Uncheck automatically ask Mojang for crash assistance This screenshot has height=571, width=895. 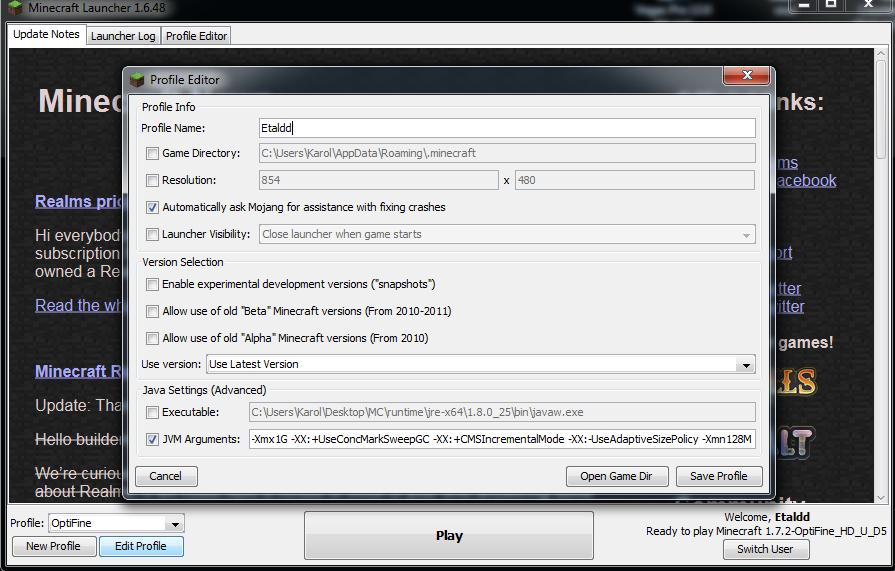coord(152,207)
